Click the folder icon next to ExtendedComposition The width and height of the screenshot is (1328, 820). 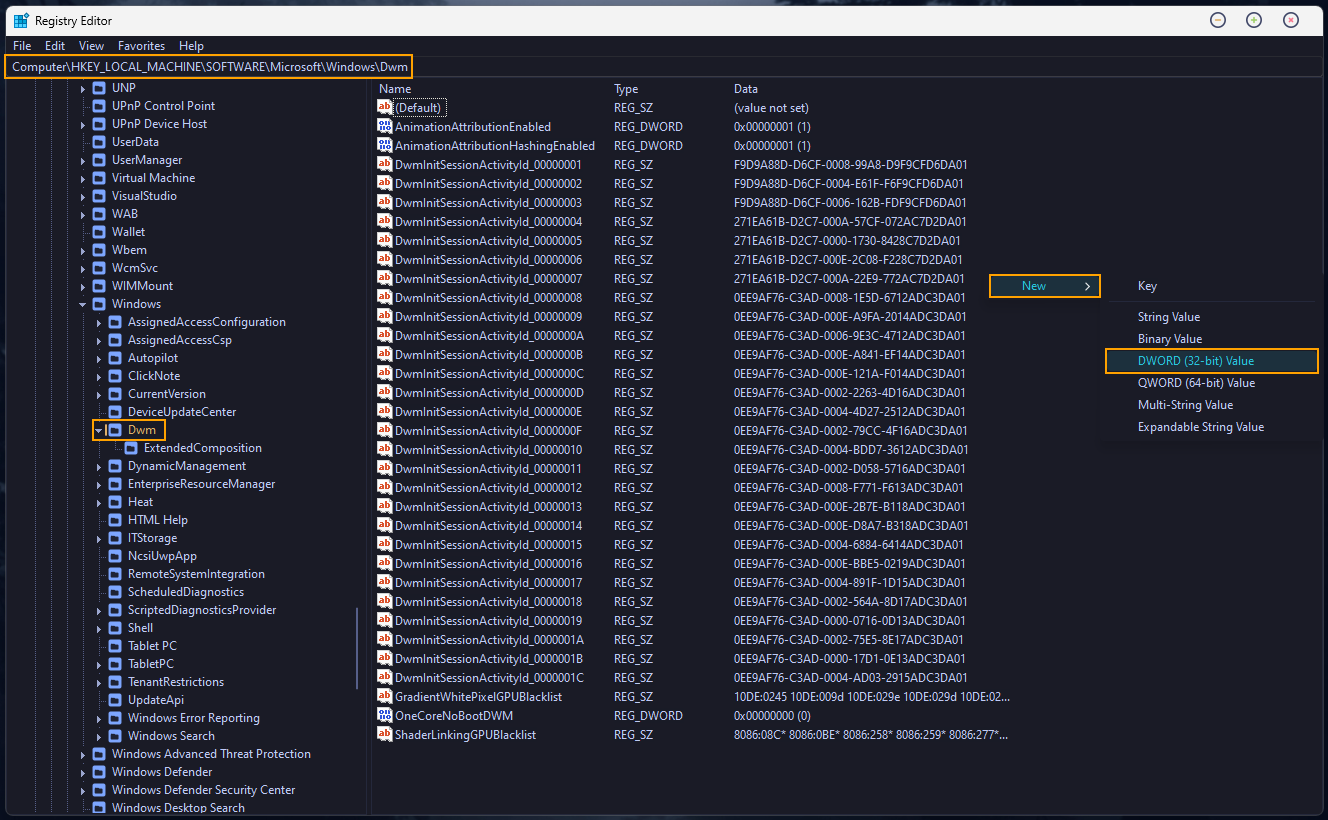point(131,448)
